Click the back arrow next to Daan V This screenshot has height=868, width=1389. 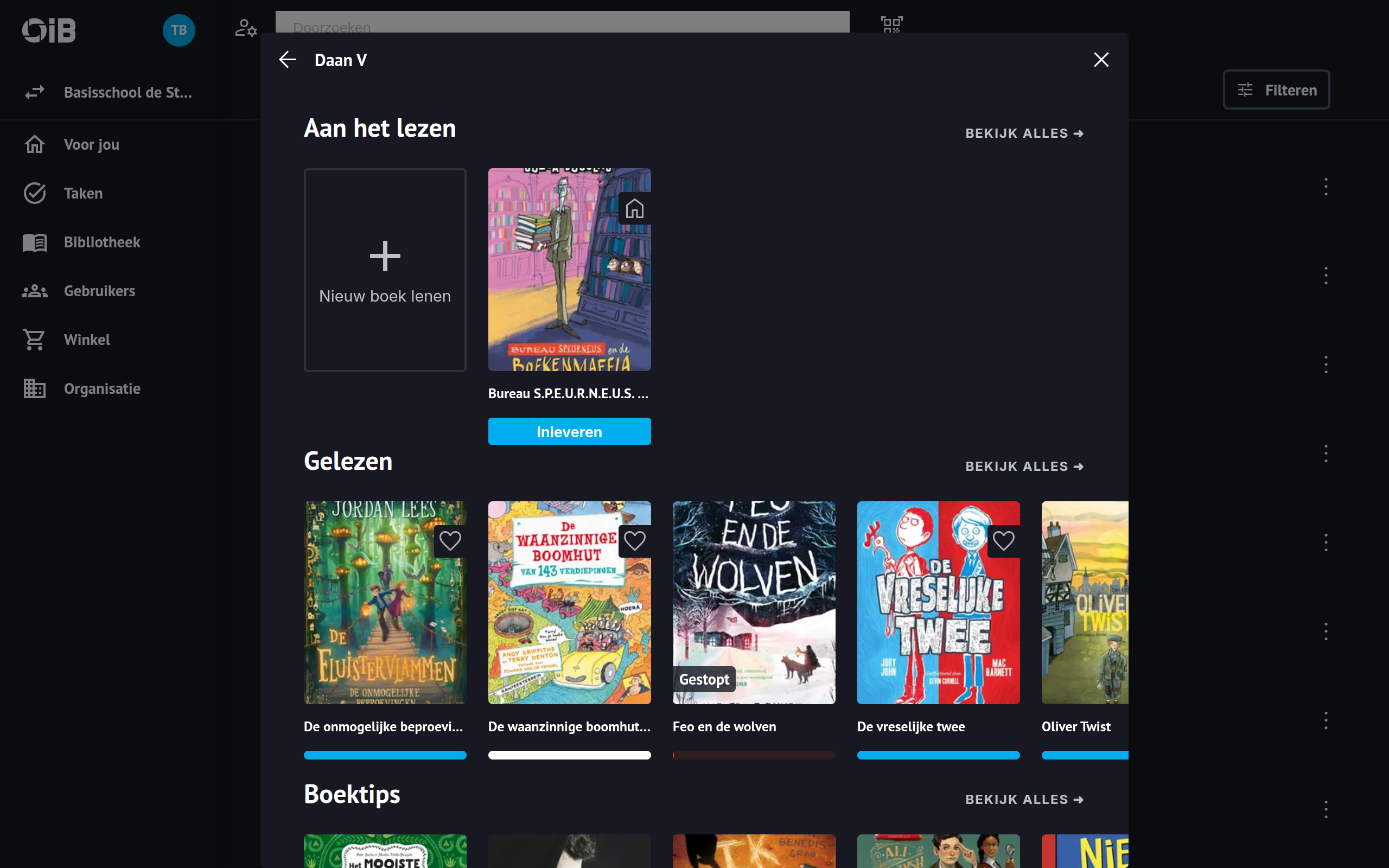(x=288, y=60)
